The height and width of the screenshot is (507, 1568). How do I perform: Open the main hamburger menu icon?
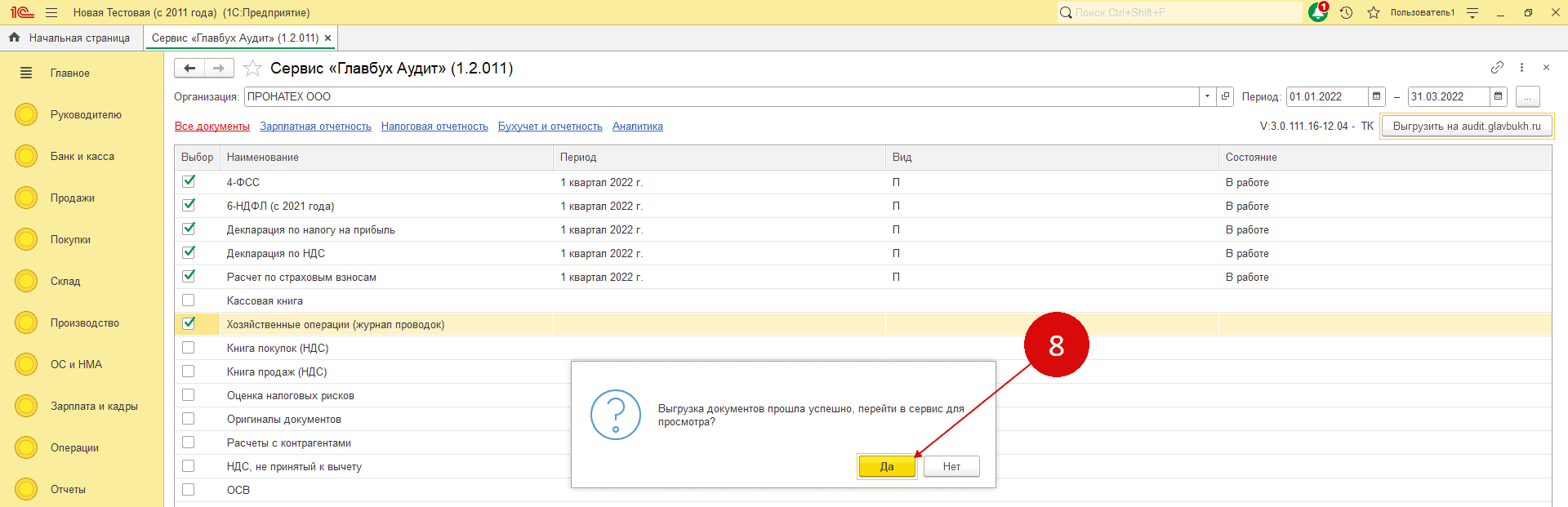(51, 12)
